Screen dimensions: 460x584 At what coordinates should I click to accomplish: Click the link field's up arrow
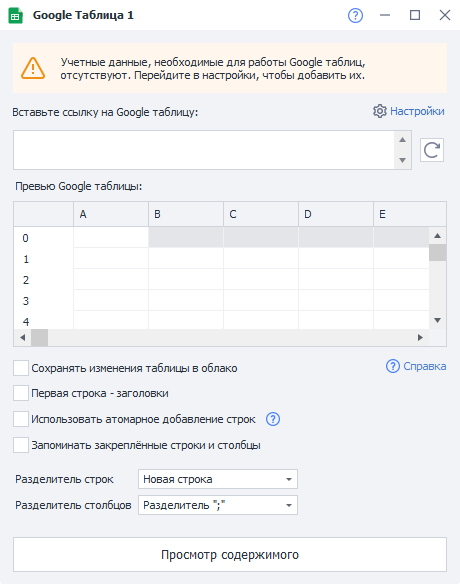[x=402, y=140]
